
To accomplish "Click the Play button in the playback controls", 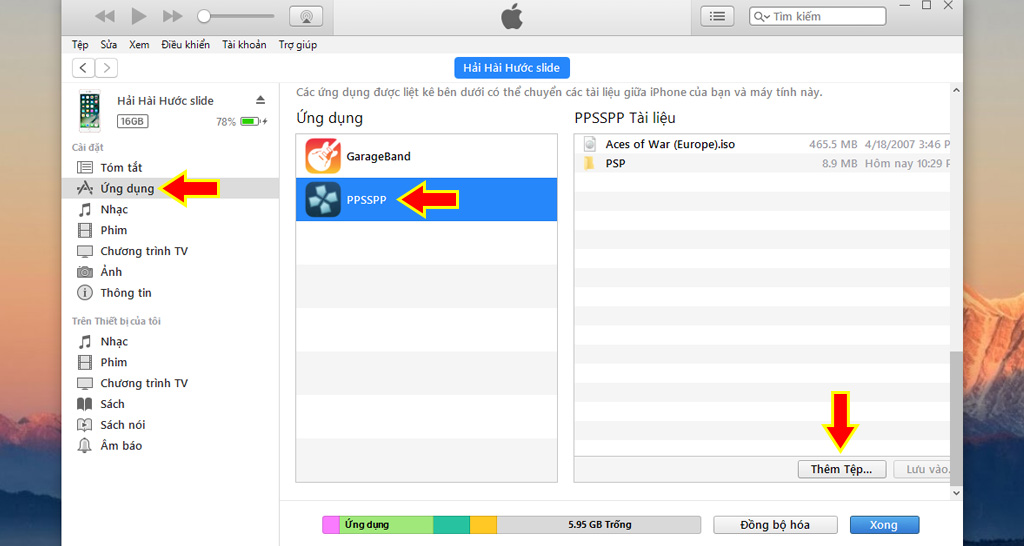I will point(139,16).
